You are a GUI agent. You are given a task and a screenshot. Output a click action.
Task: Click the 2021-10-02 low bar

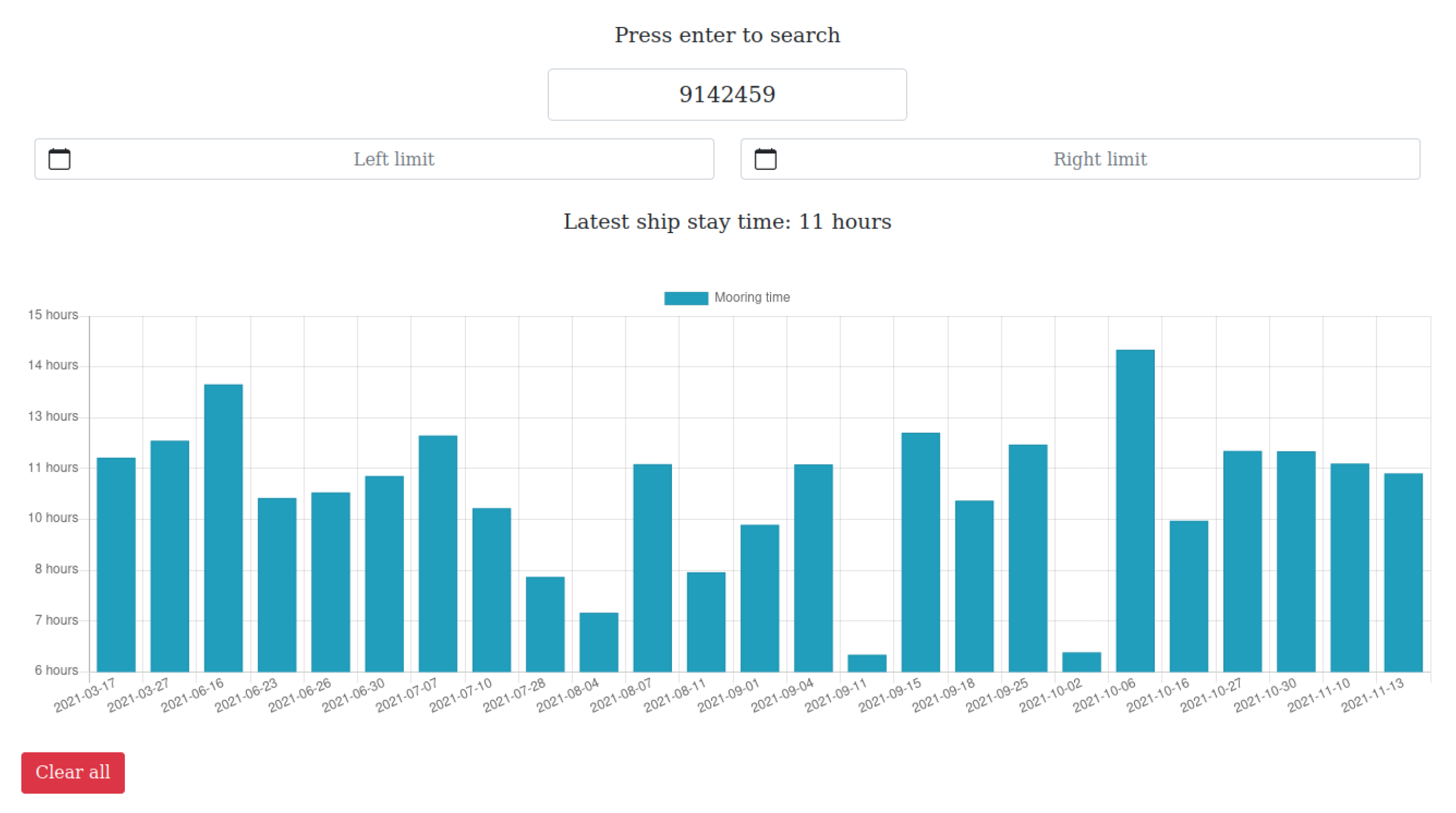[1081, 662]
